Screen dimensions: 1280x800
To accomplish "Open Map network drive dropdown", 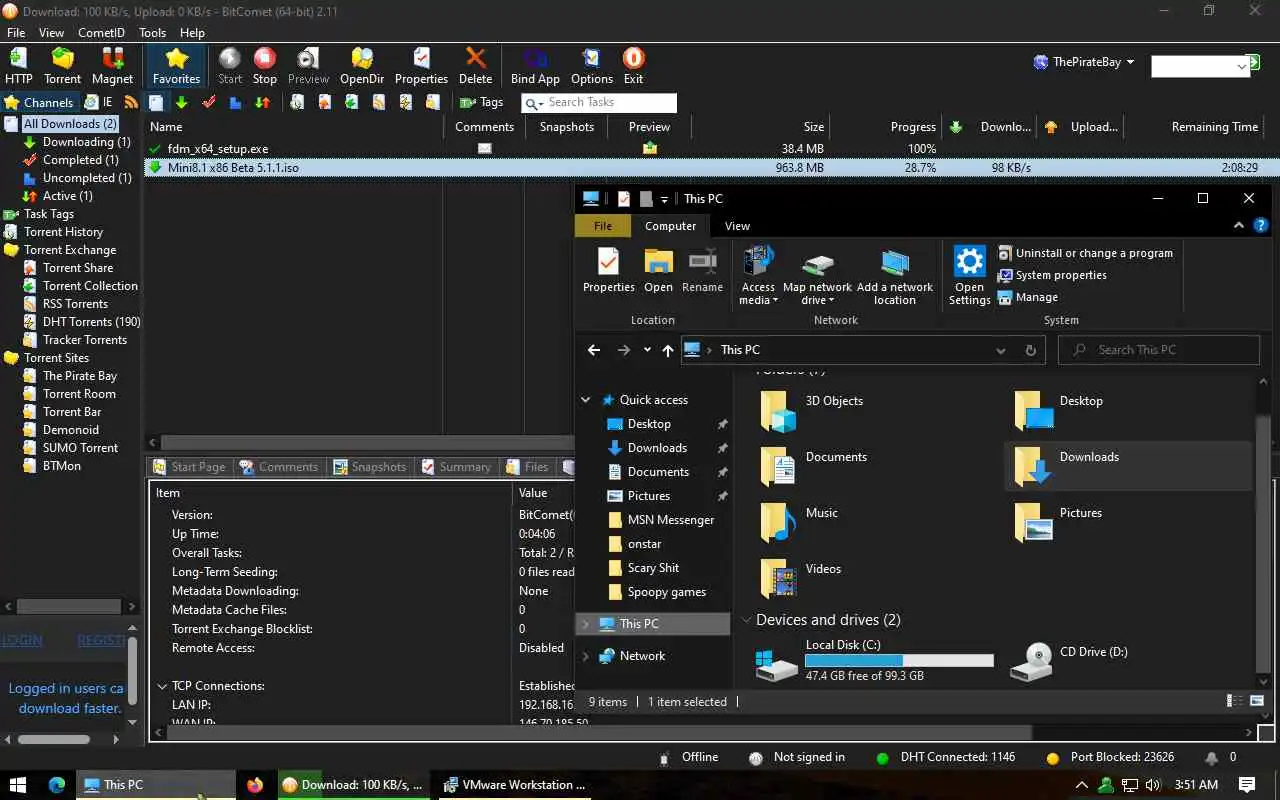I will coord(817,277).
